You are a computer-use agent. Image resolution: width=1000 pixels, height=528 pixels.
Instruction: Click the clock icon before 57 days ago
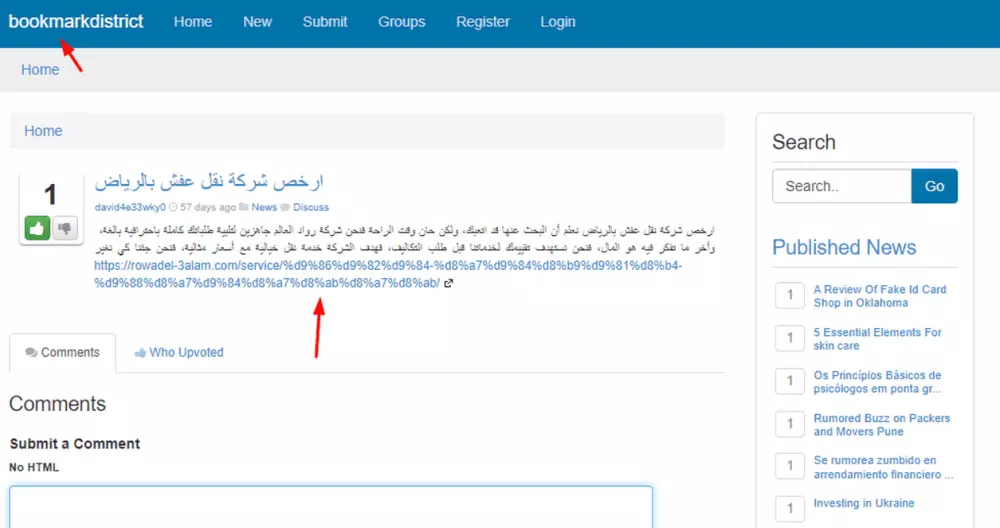coord(173,207)
